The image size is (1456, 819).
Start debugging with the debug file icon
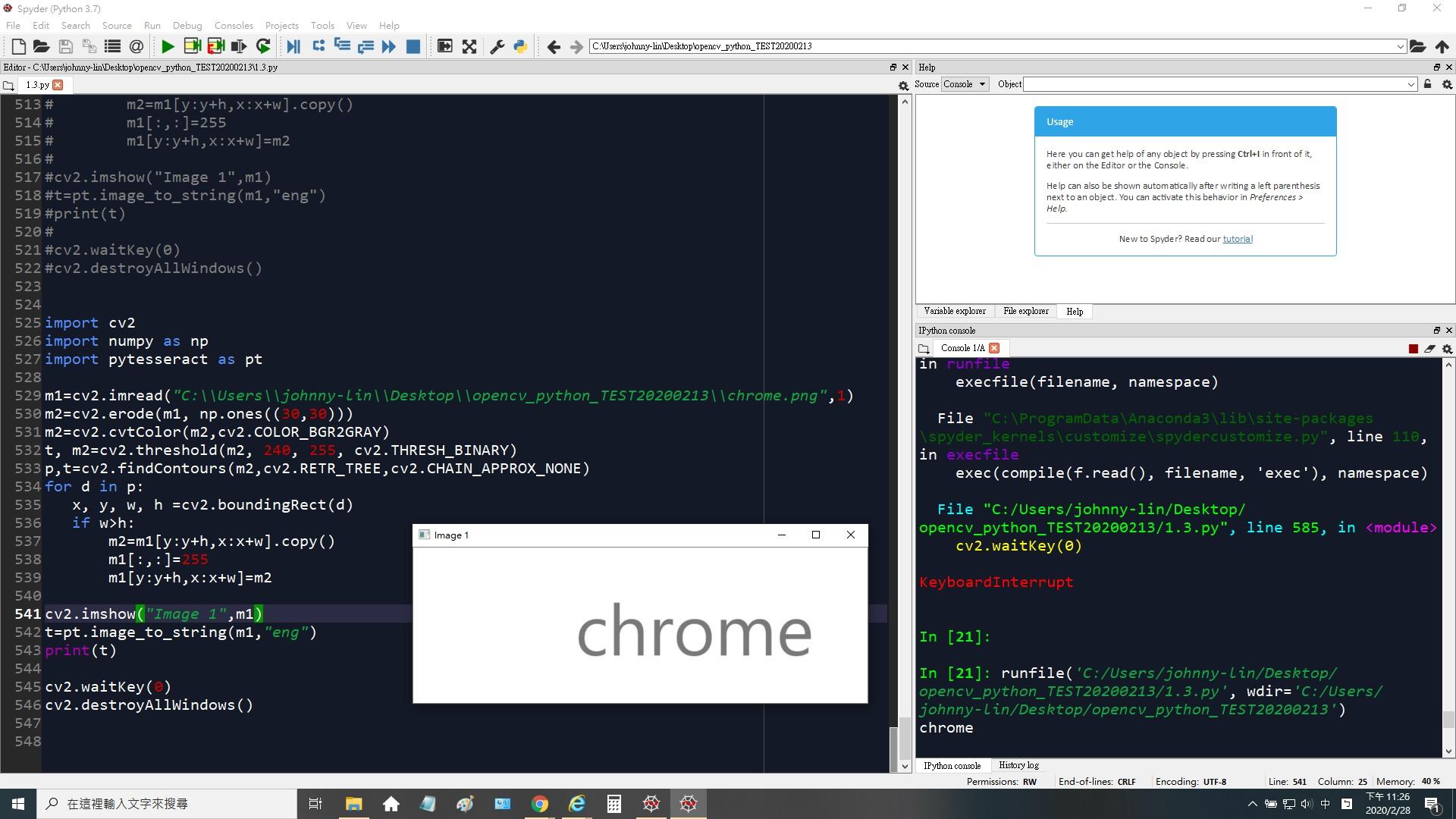294,46
